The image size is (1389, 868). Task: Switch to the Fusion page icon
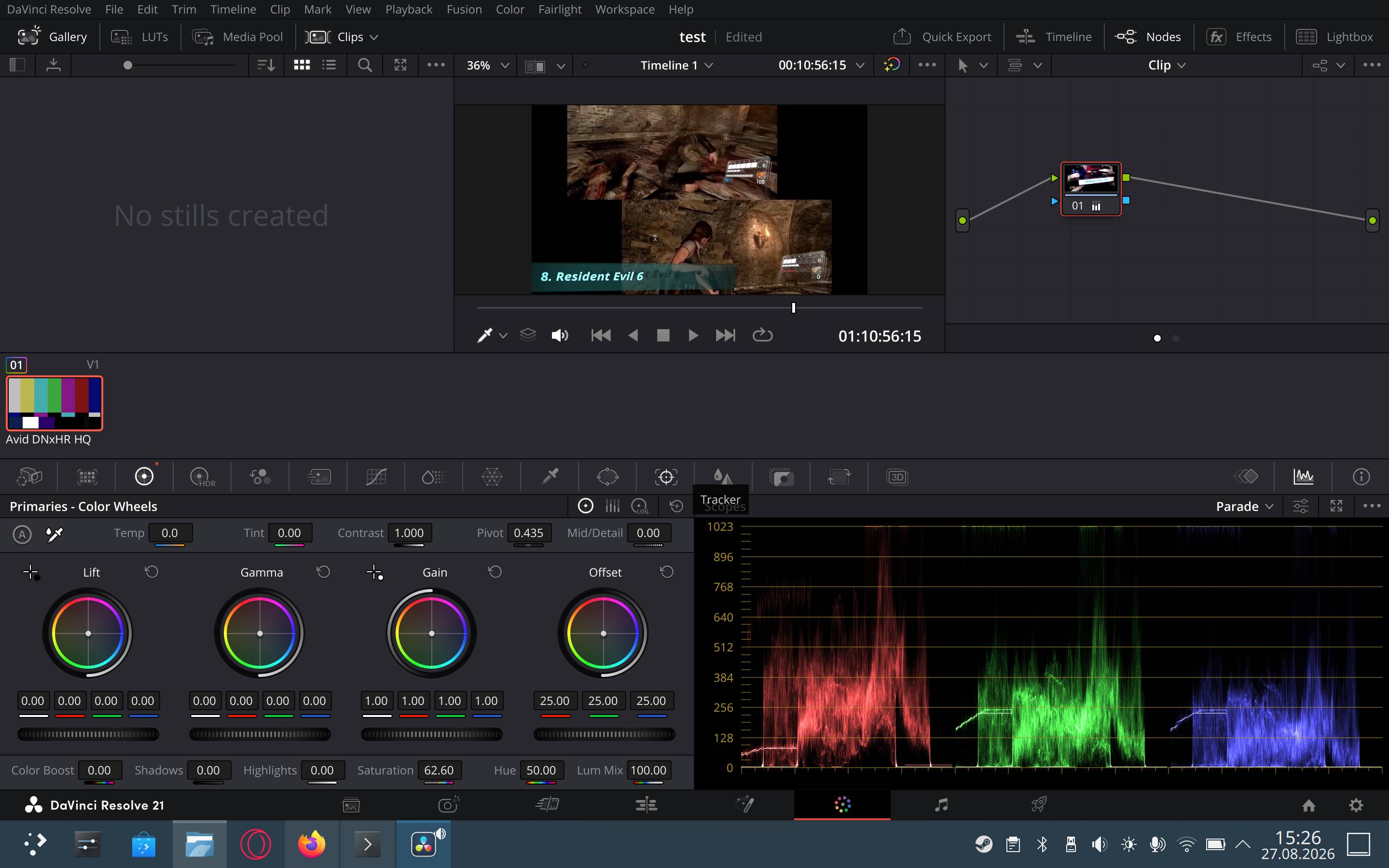[x=744, y=805]
